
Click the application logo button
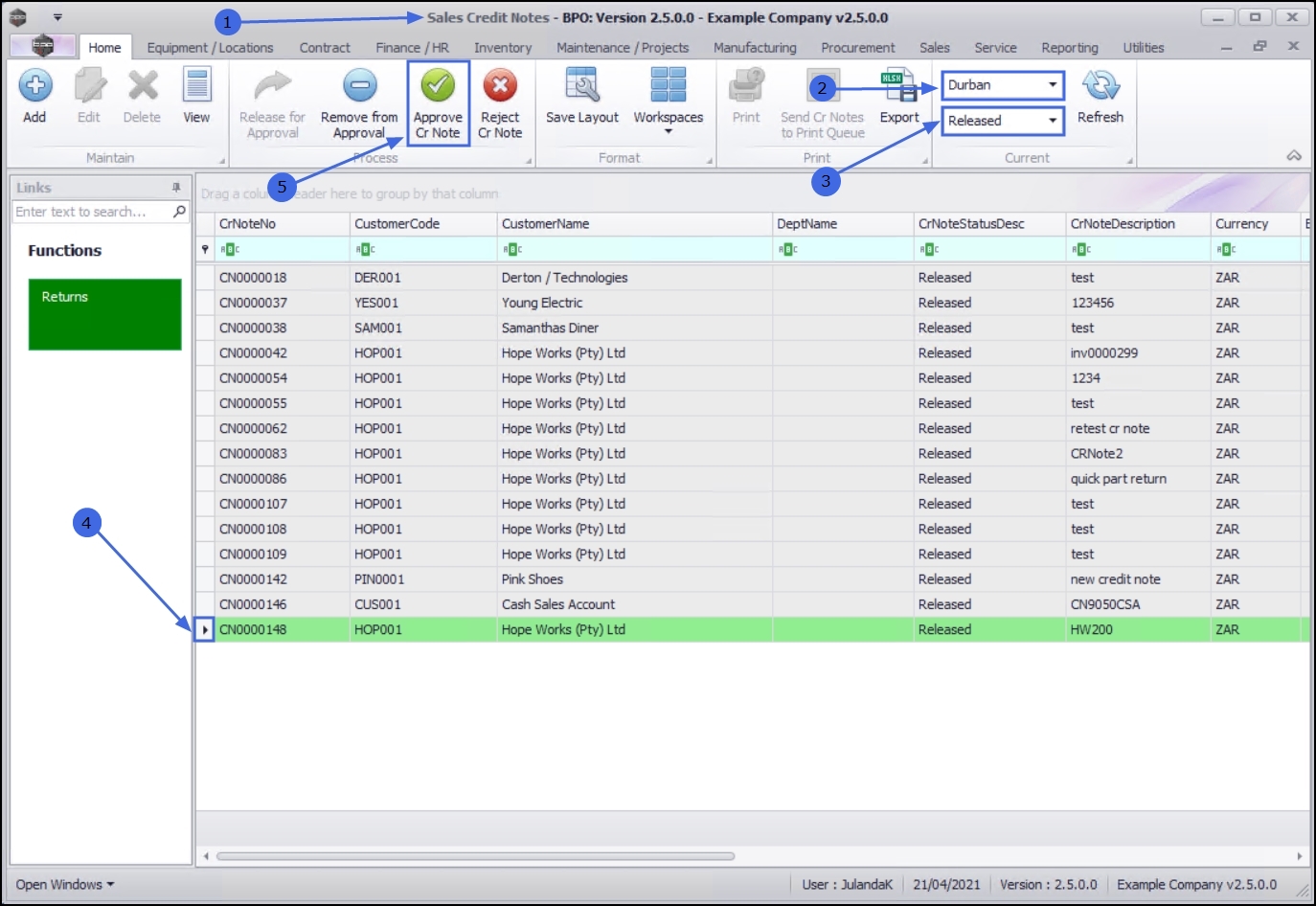tap(42, 46)
